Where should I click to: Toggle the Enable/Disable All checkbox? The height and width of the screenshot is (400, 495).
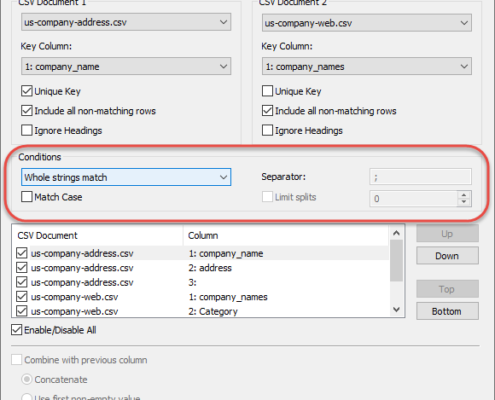click(x=17, y=330)
